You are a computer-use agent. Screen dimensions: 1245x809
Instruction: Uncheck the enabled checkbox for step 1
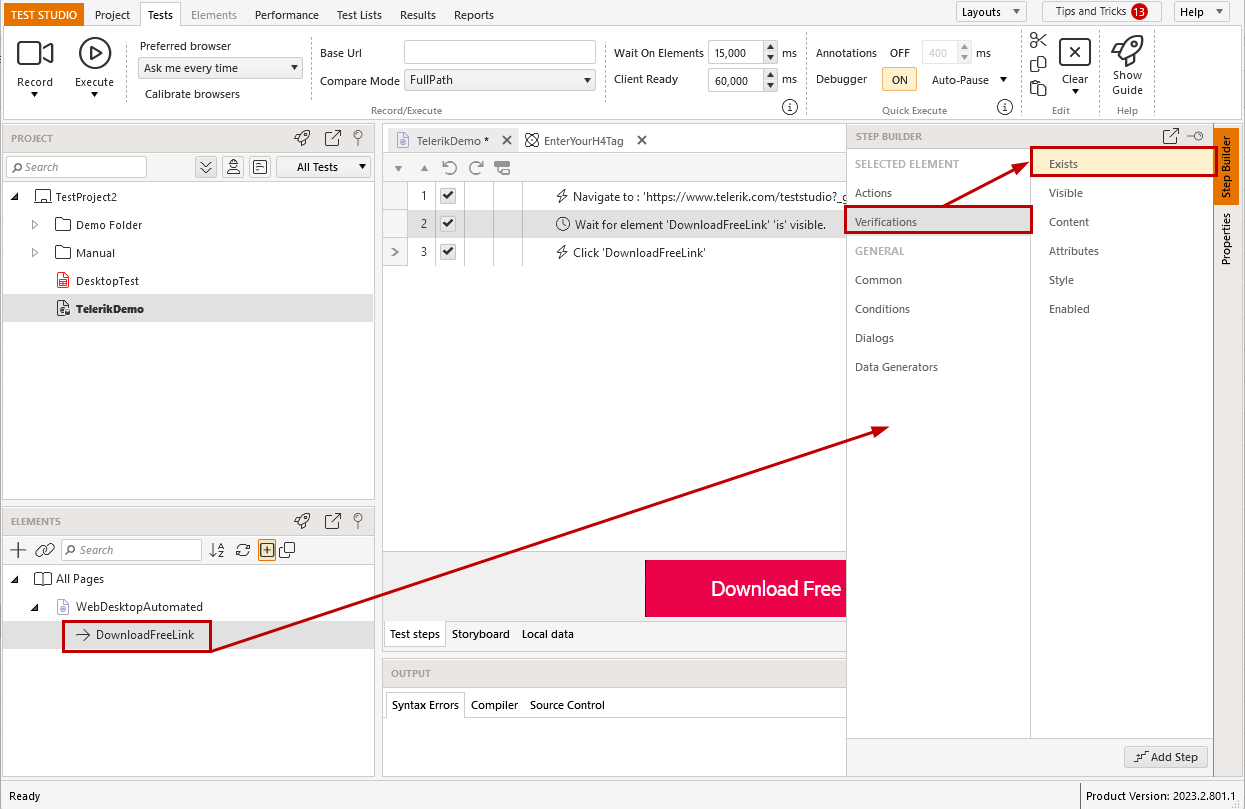point(448,196)
